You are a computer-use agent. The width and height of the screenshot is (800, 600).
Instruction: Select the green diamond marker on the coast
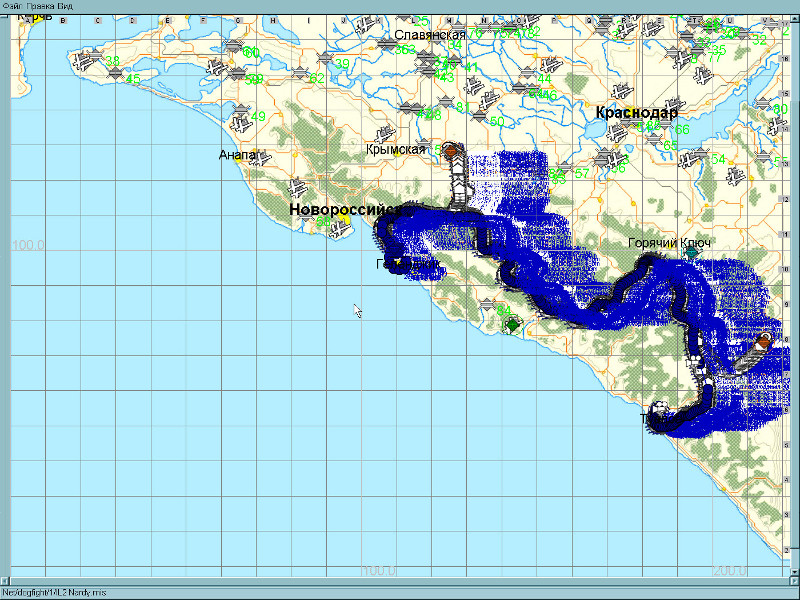[x=512, y=324]
